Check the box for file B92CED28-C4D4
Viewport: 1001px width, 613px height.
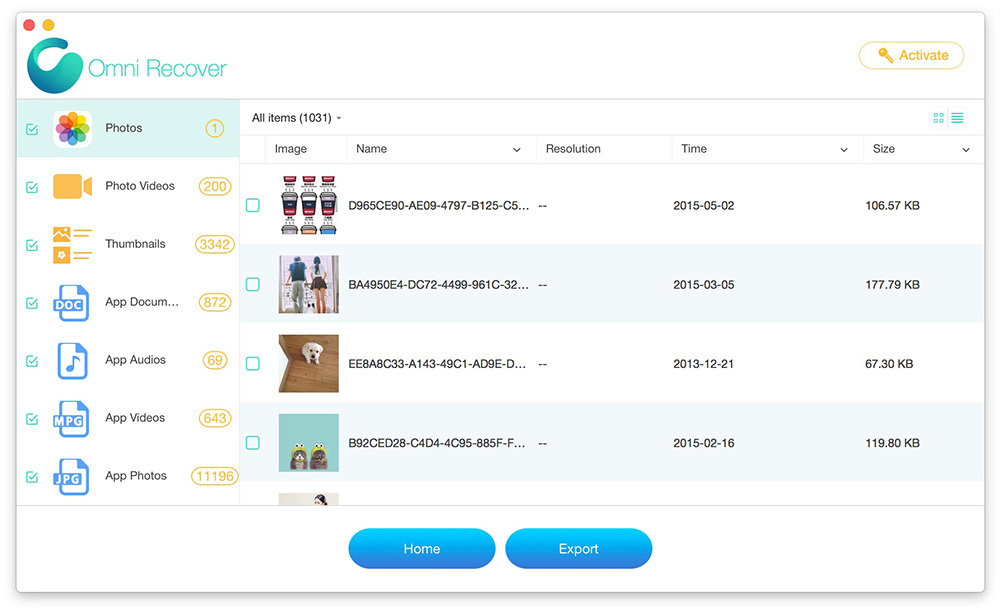click(x=253, y=443)
